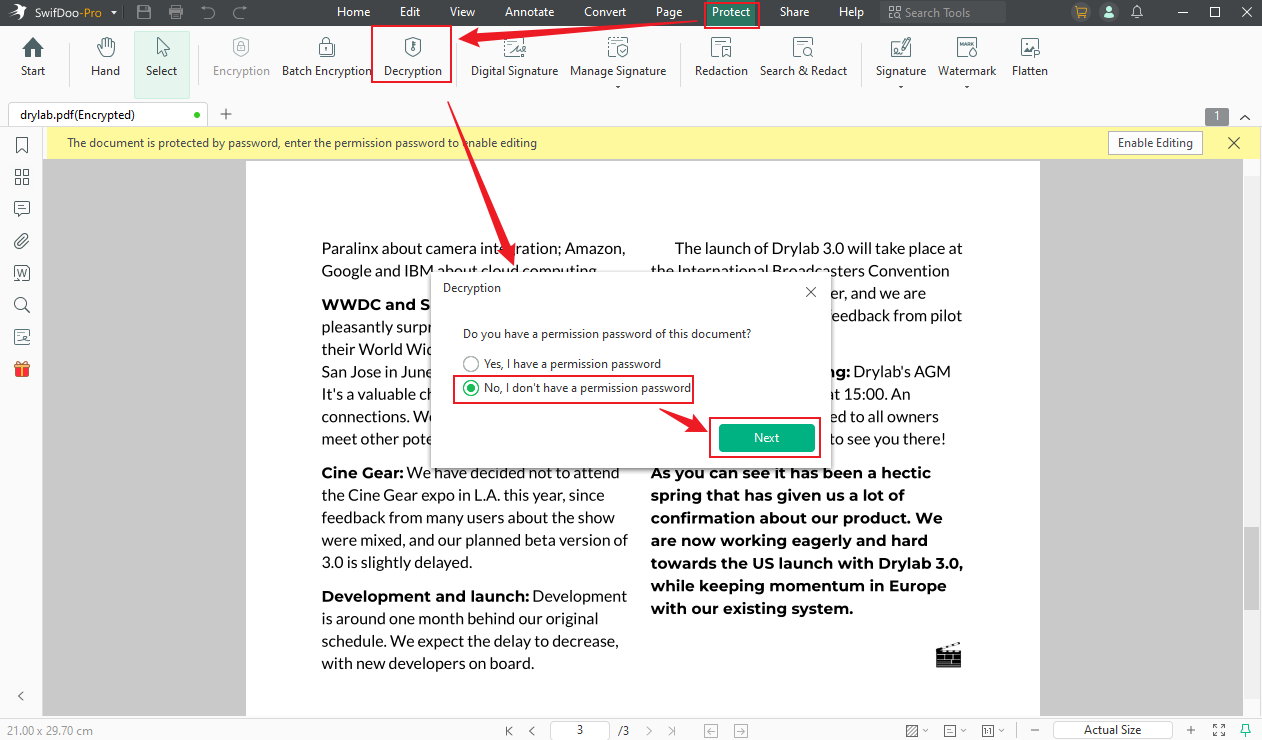Choose 'No, I don't have a permission password'
The height and width of the screenshot is (740, 1262).
[x=471, y=388]
